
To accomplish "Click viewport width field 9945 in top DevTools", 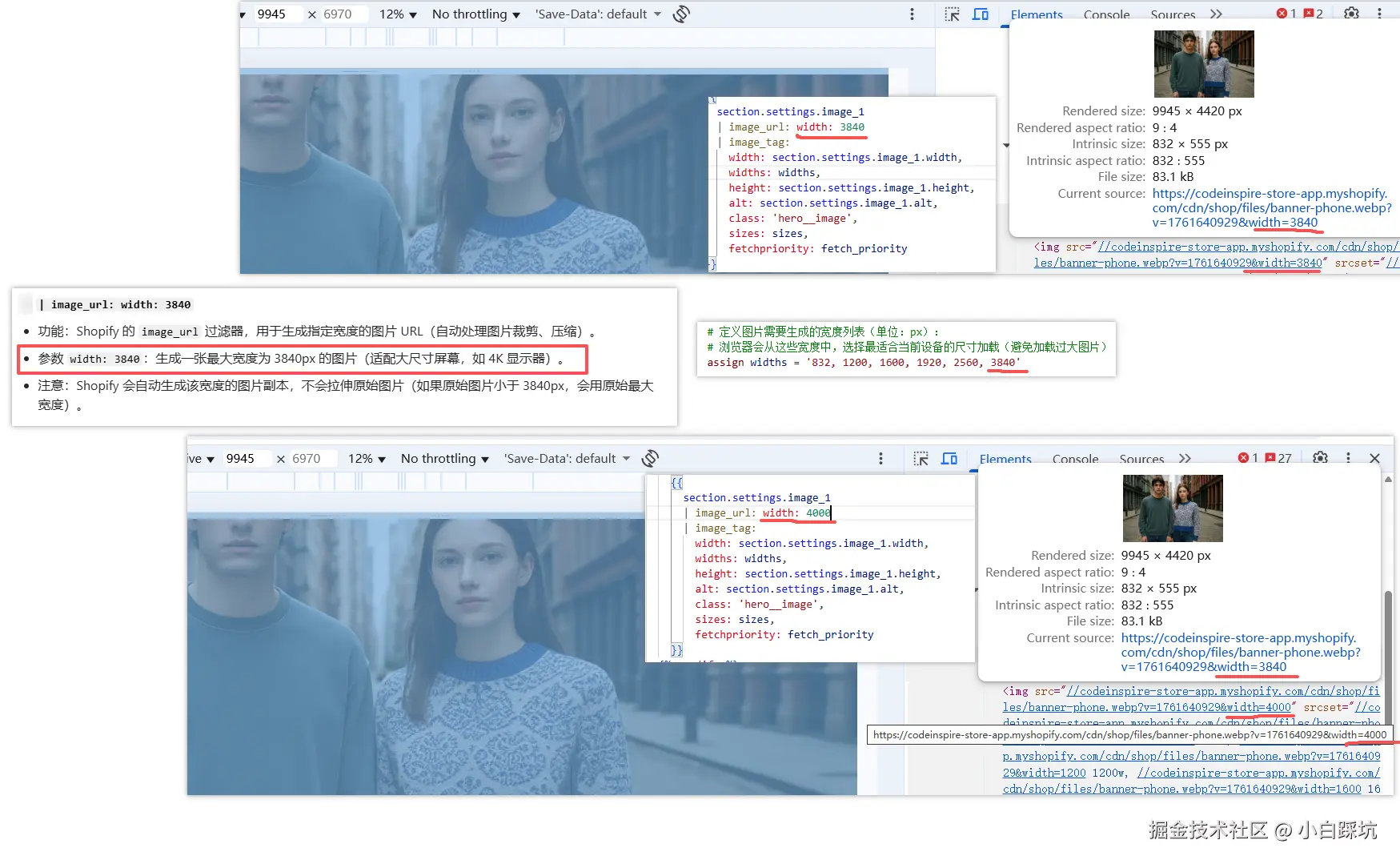I will coord(277,14).
